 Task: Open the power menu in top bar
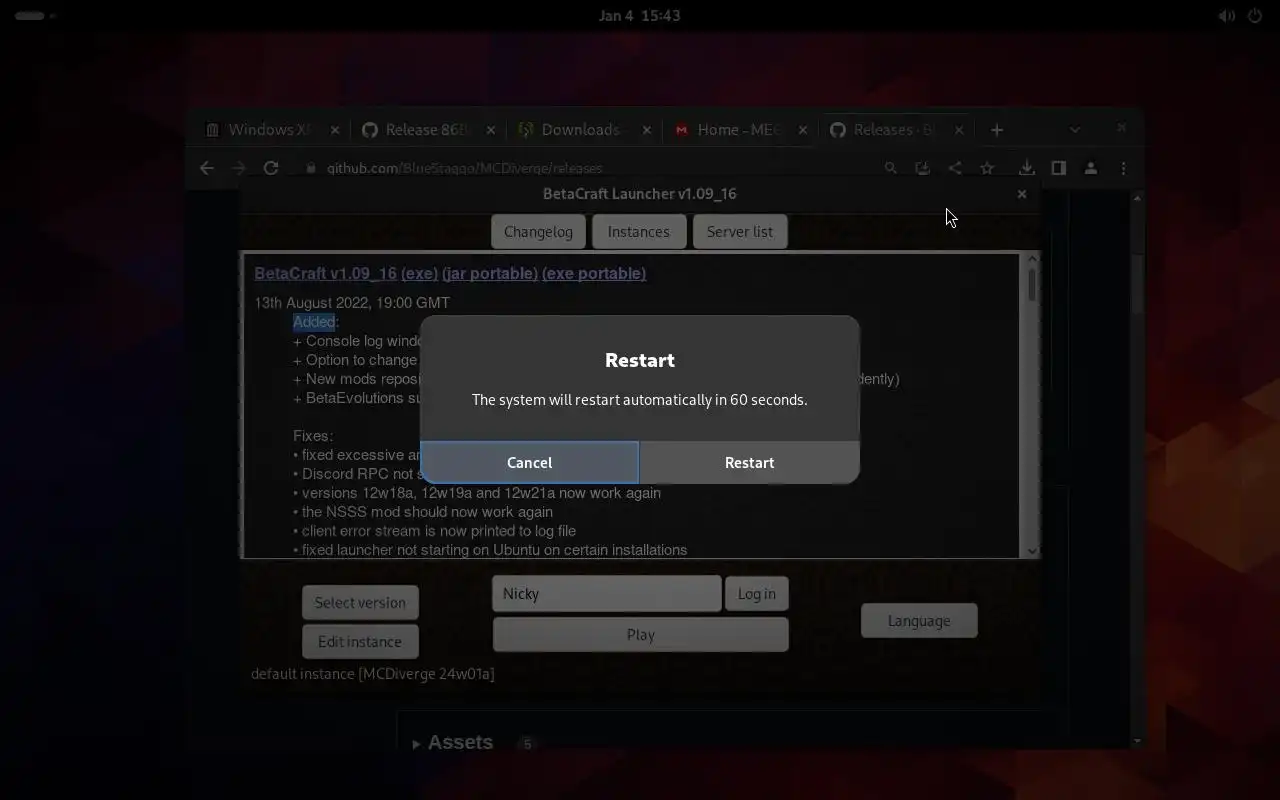point(1256,15)
